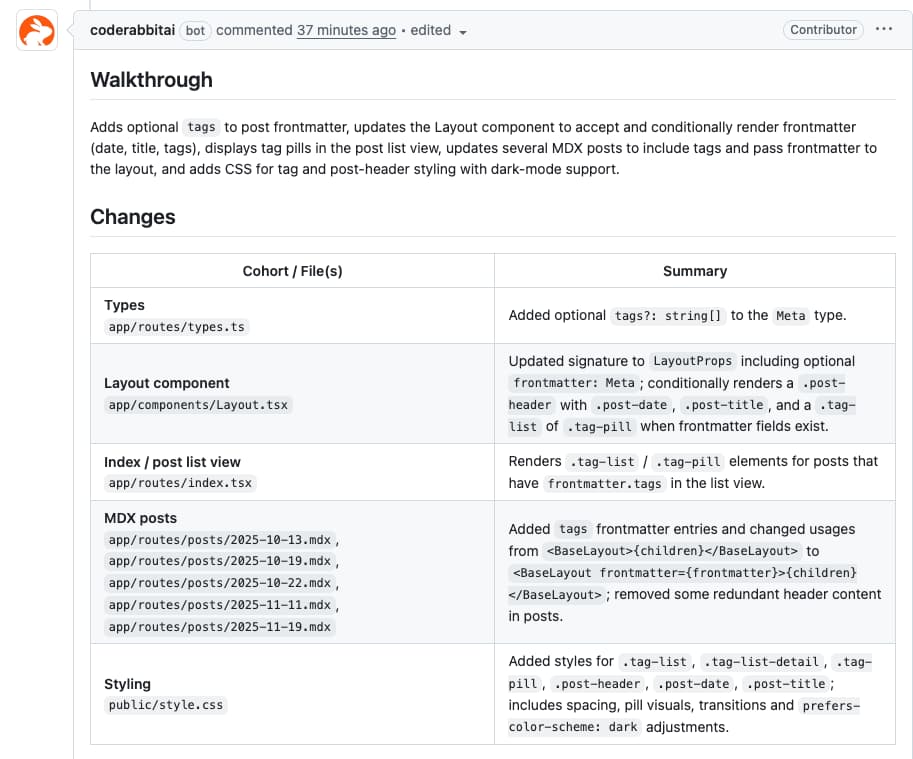
Task: Click the public/style.css file path
Action: pyautogui.click(x=166, y=705)
